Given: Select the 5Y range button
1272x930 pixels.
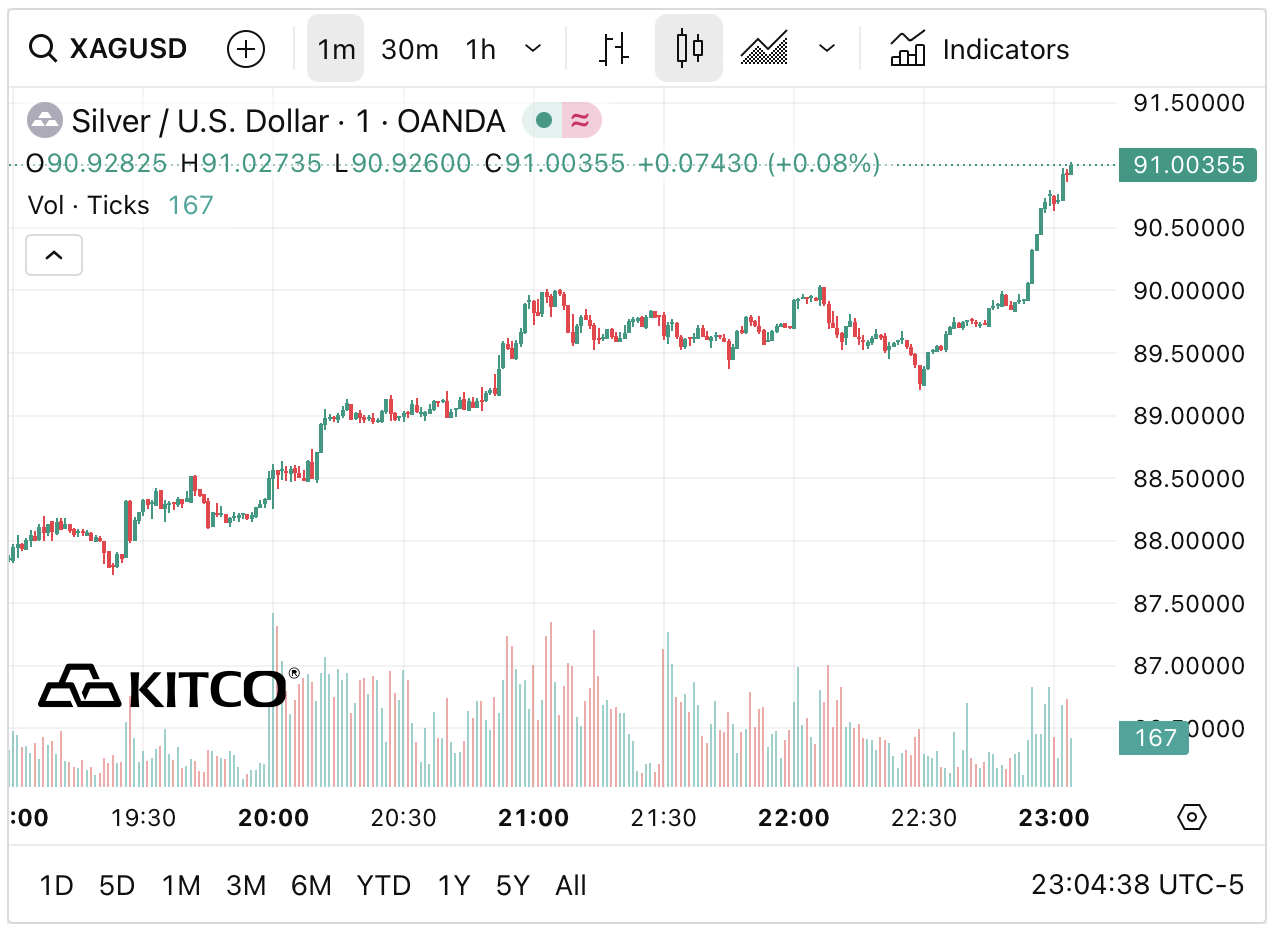Looking at the screenshot, I should click(513, 885).
